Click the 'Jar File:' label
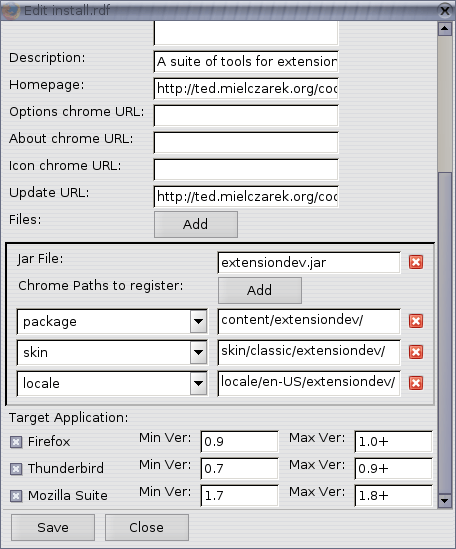 [x=40, y=259]
